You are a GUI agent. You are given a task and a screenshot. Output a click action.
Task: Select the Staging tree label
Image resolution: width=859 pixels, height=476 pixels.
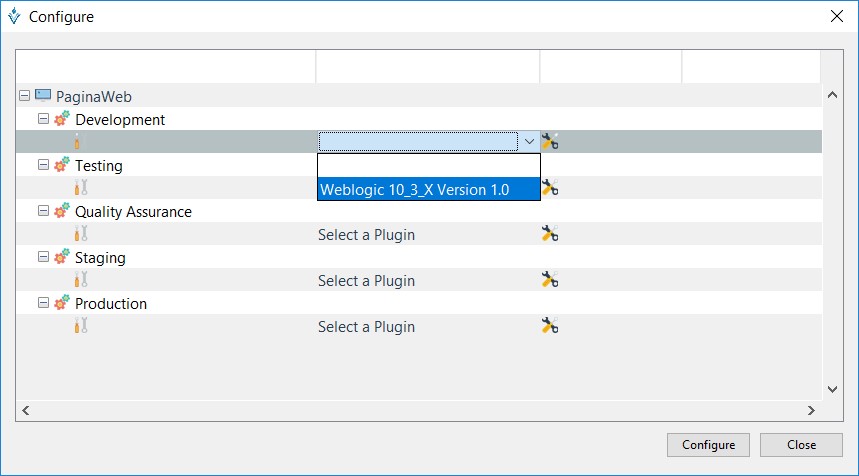pos(100,257)
